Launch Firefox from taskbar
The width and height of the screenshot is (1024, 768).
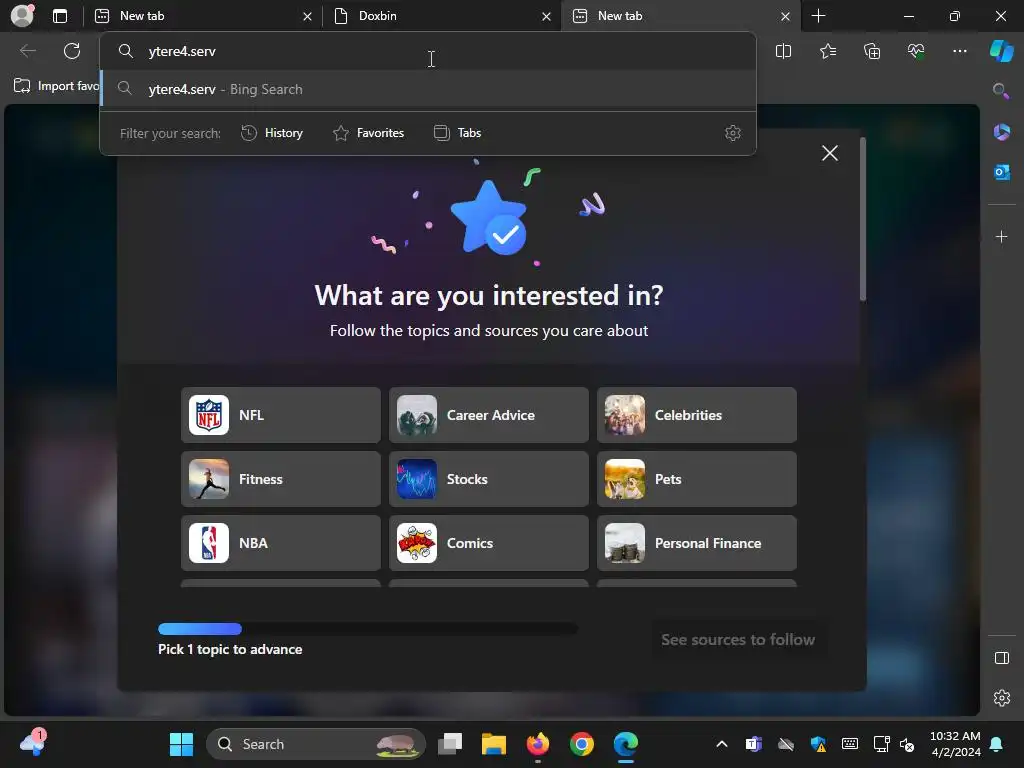click(x=537, y=744)
